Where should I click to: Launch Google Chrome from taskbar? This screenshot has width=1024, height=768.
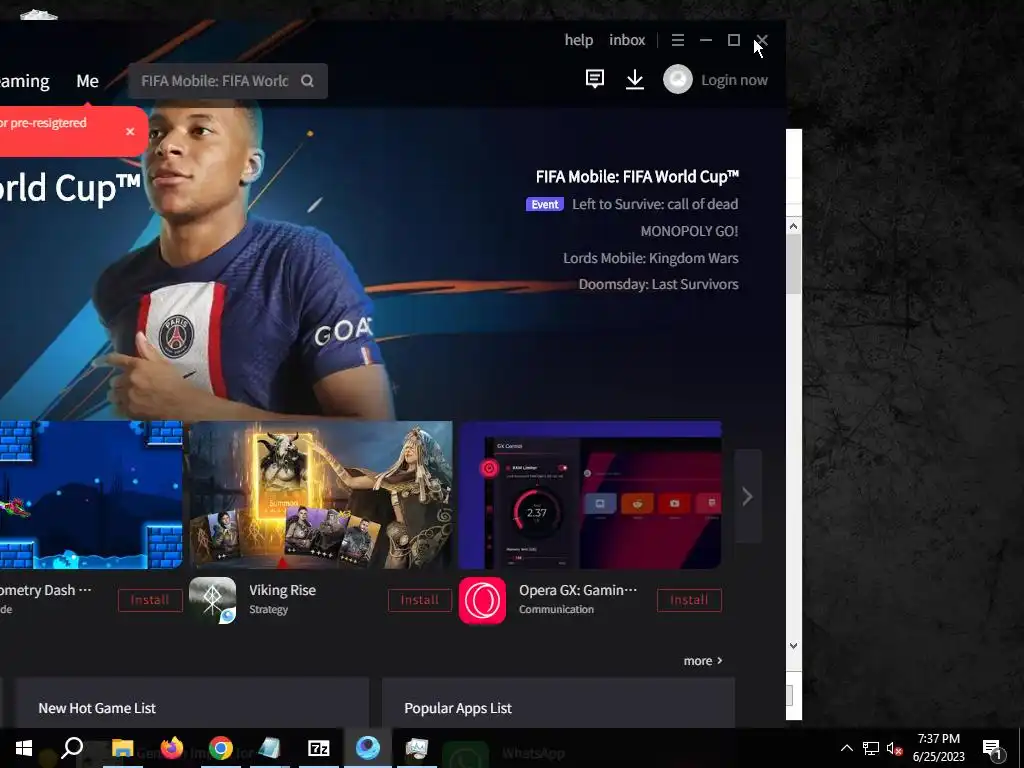(x=221, y=748)
